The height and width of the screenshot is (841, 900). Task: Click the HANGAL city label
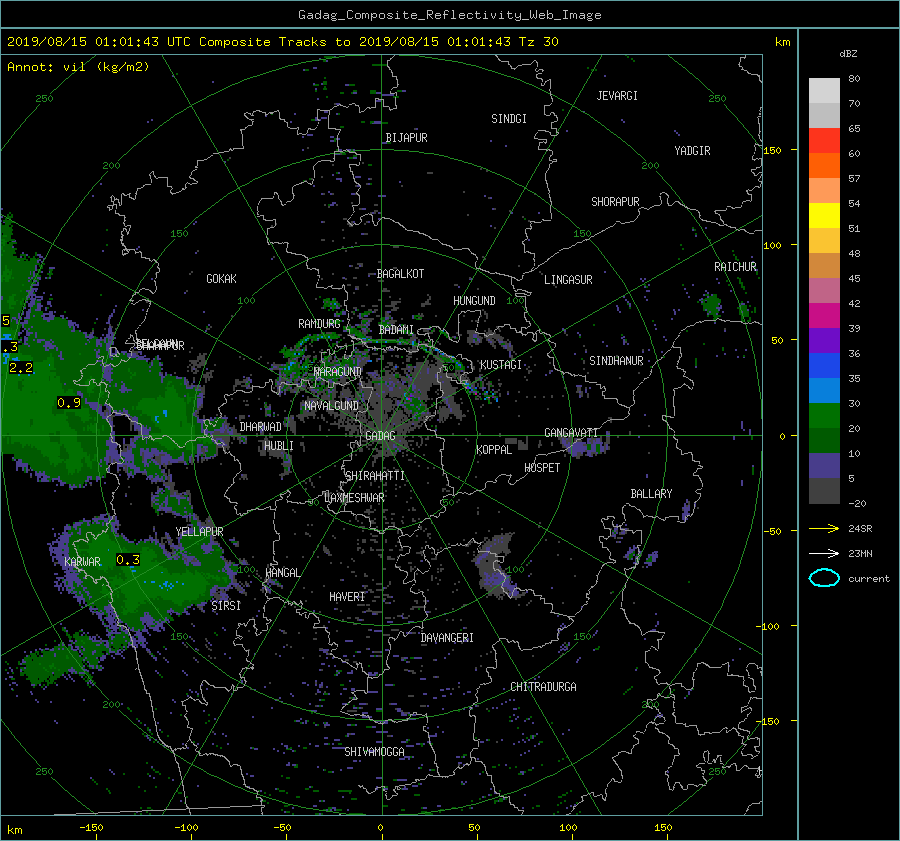point(282,573)
